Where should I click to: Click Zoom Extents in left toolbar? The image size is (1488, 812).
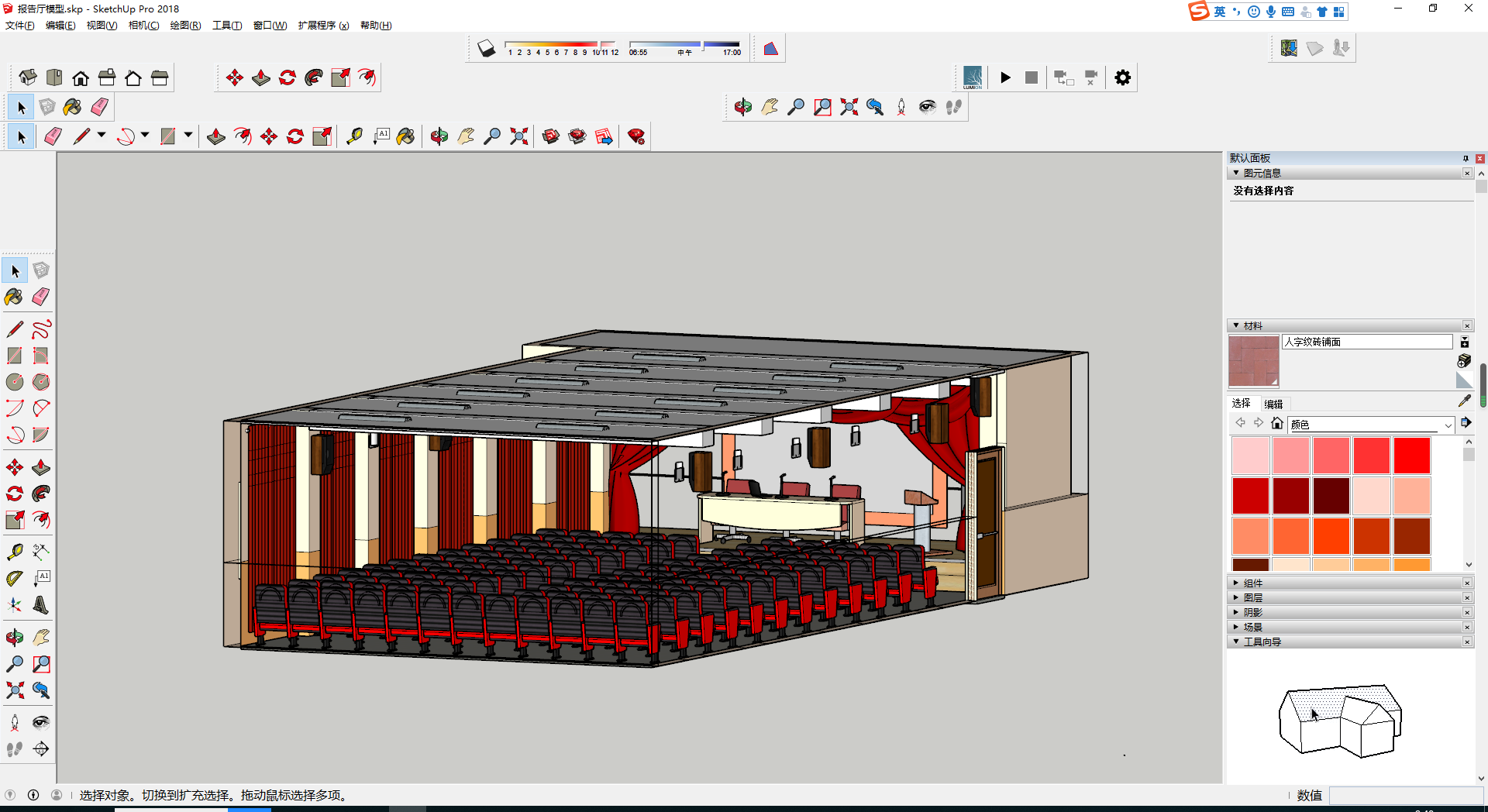(x=14, y=690)
